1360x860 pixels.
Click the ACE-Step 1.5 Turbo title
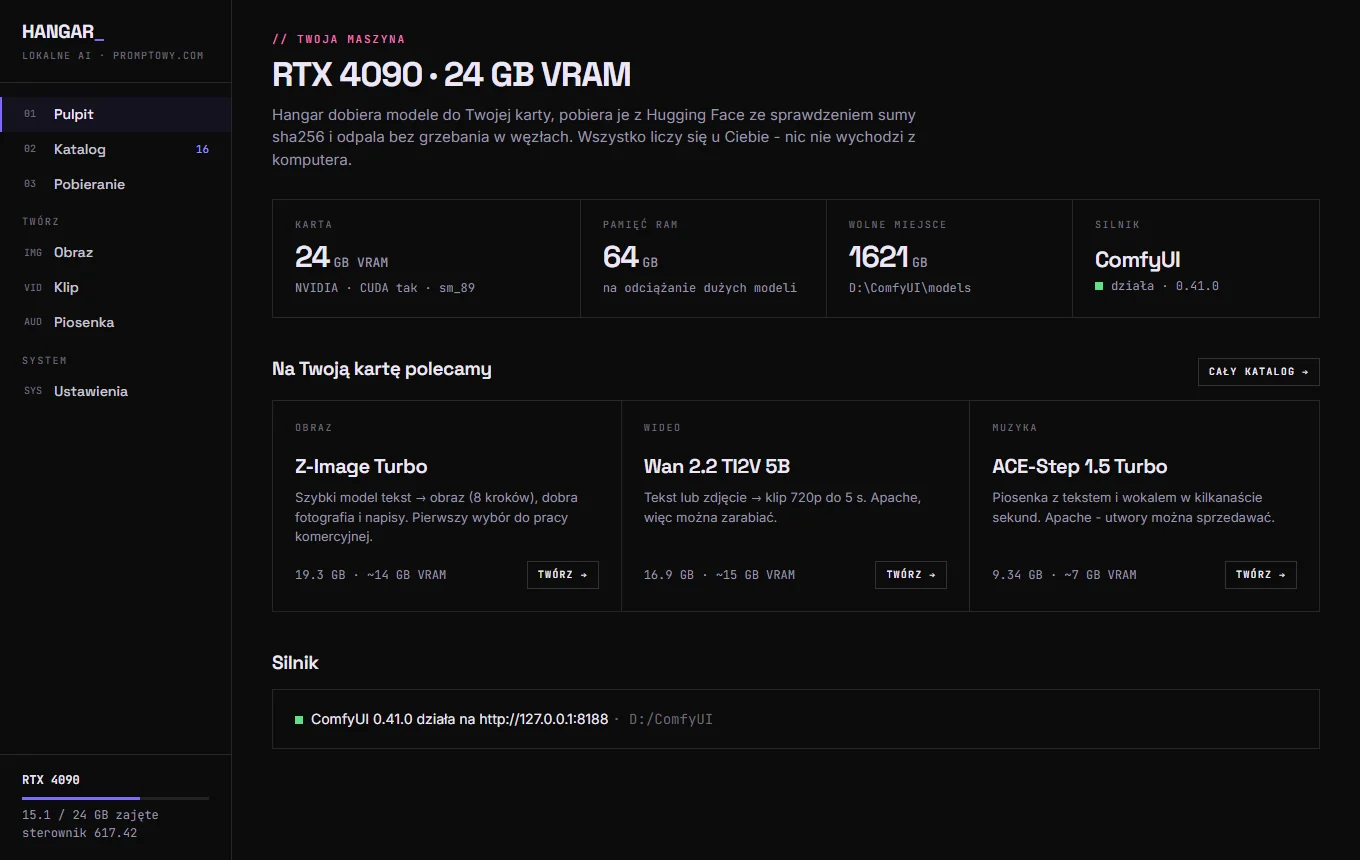(x=1079, y=466)
